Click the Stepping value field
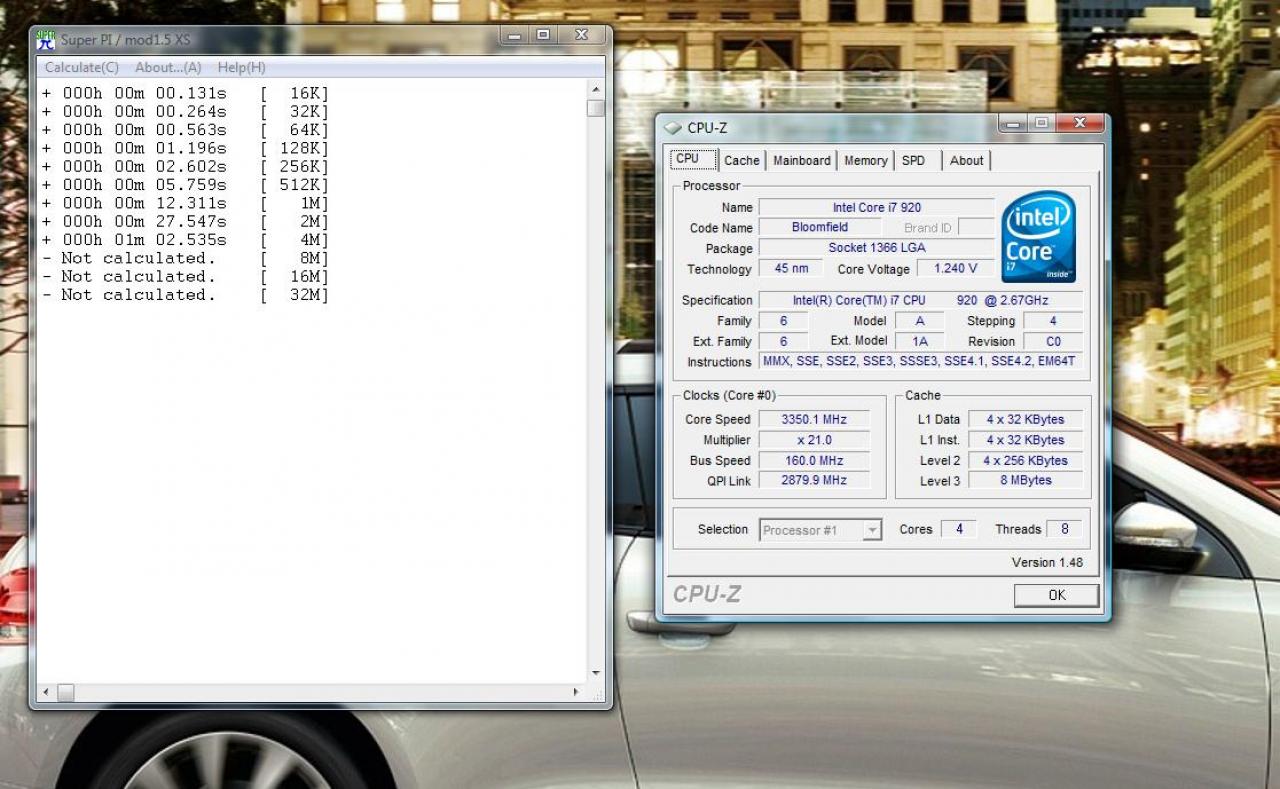 [x=1052, y=321]
